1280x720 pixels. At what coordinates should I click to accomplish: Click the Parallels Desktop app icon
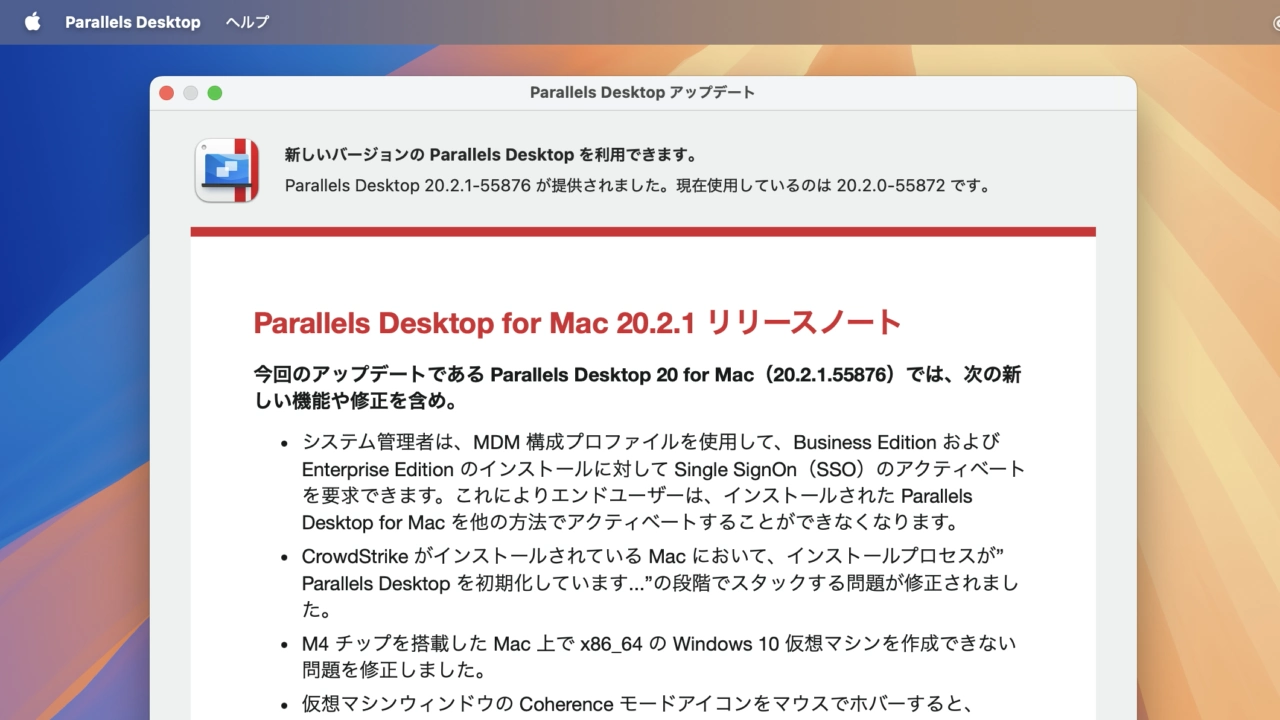(x=227, y=170)
